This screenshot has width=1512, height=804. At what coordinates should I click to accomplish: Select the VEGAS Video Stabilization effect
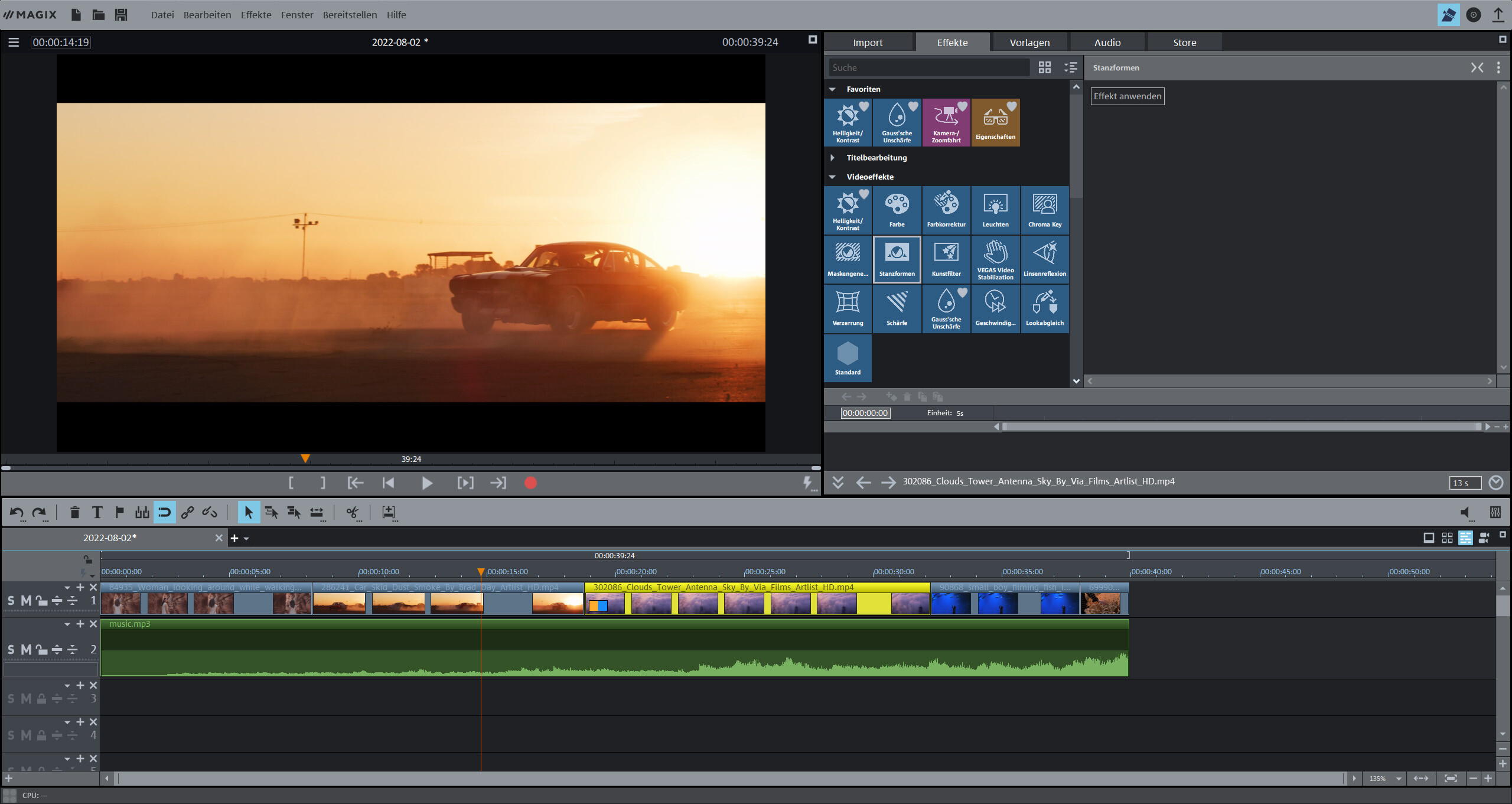(x=995, y=259)
